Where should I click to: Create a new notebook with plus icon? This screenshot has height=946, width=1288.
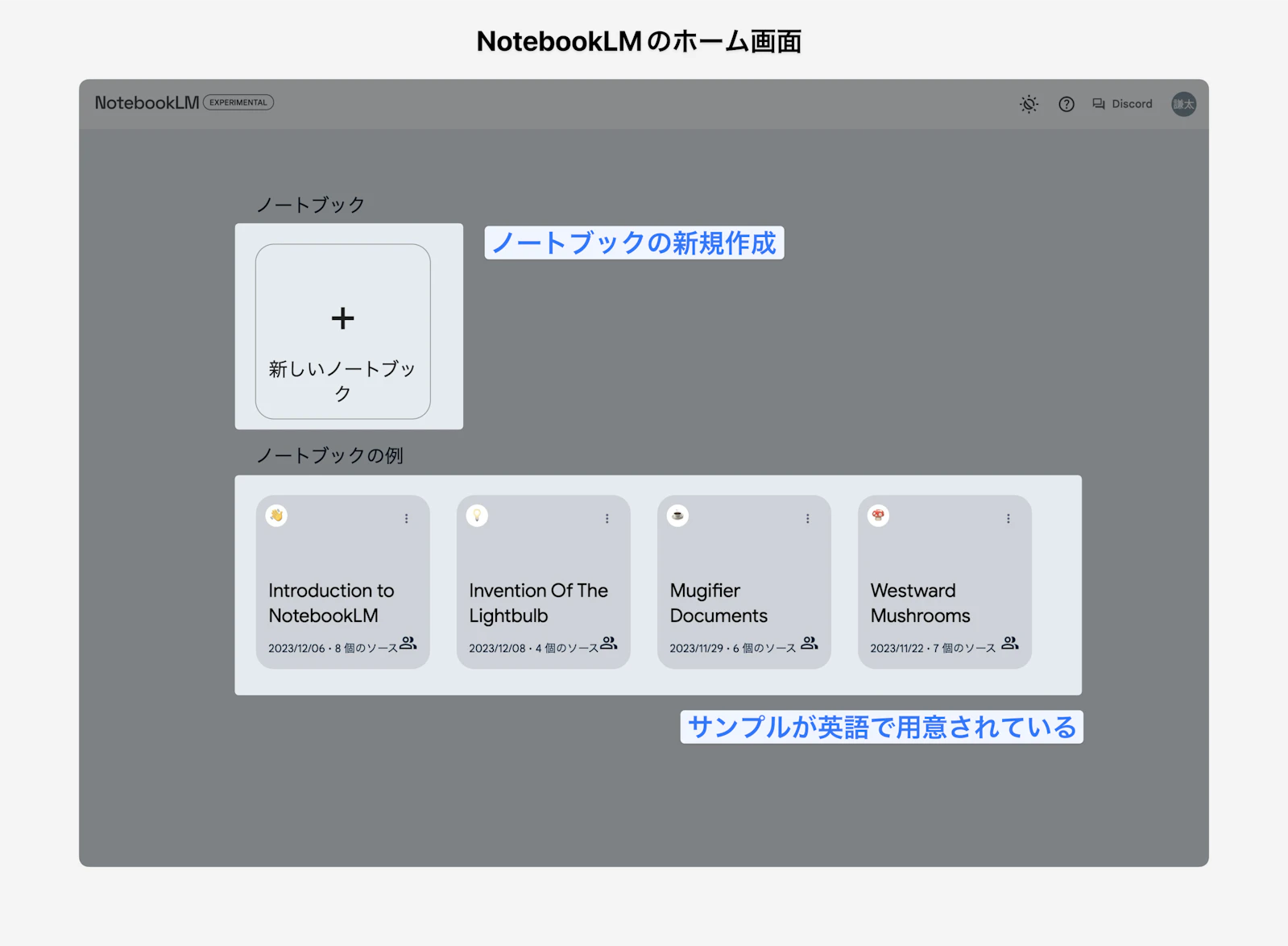(343, 318)
